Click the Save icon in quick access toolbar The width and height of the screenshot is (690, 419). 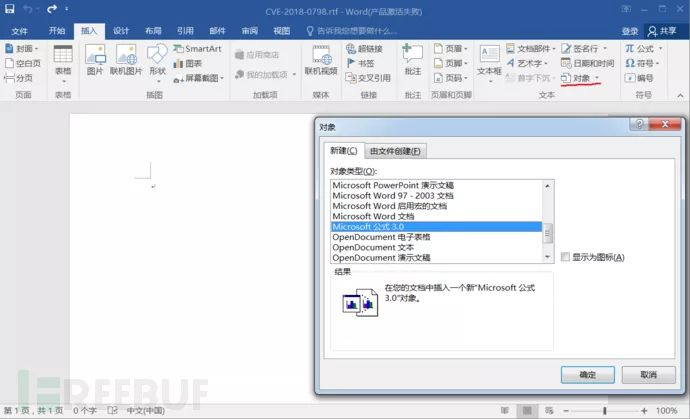9,9
